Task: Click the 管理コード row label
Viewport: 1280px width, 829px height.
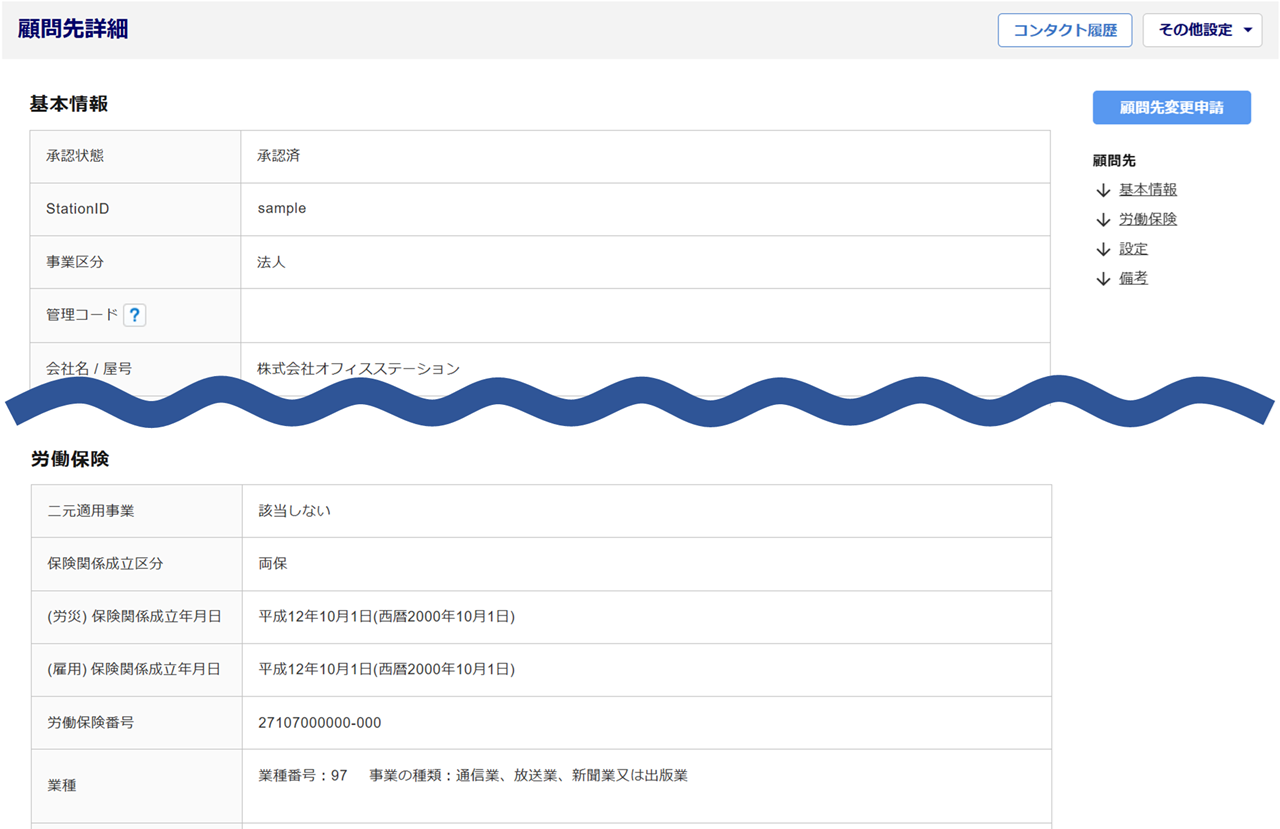Action: coord(82,315)
